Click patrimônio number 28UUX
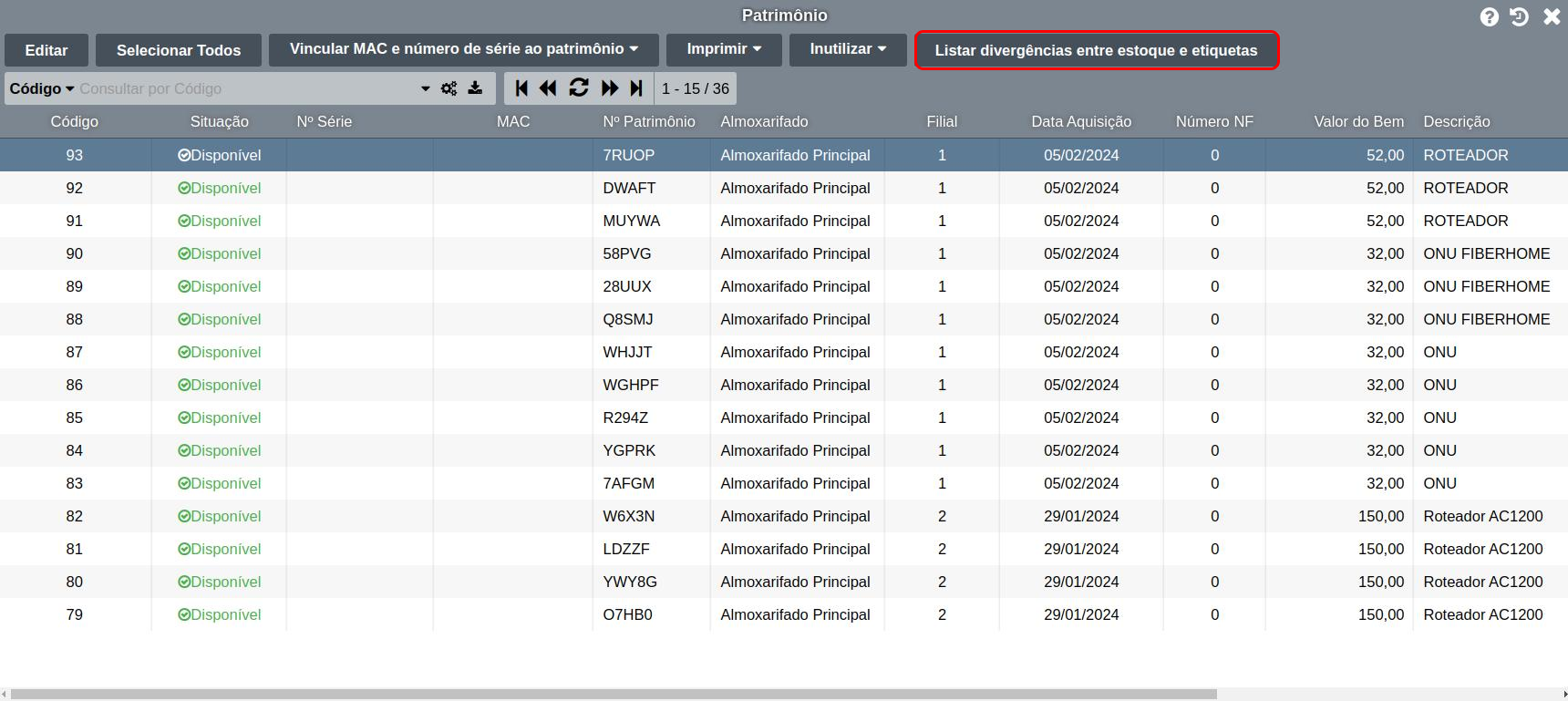Image resolution: width=1568 pixels, height=701 pixels. pos(627,286)
